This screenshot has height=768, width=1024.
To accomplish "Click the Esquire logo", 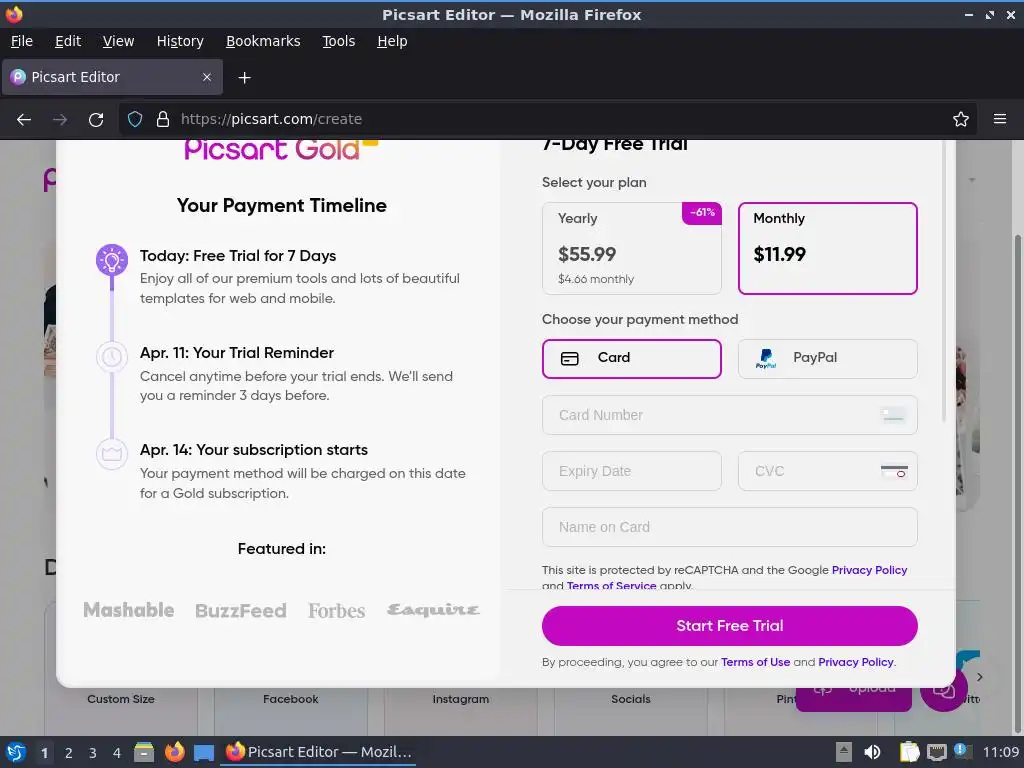I will [x=433, y=610].
